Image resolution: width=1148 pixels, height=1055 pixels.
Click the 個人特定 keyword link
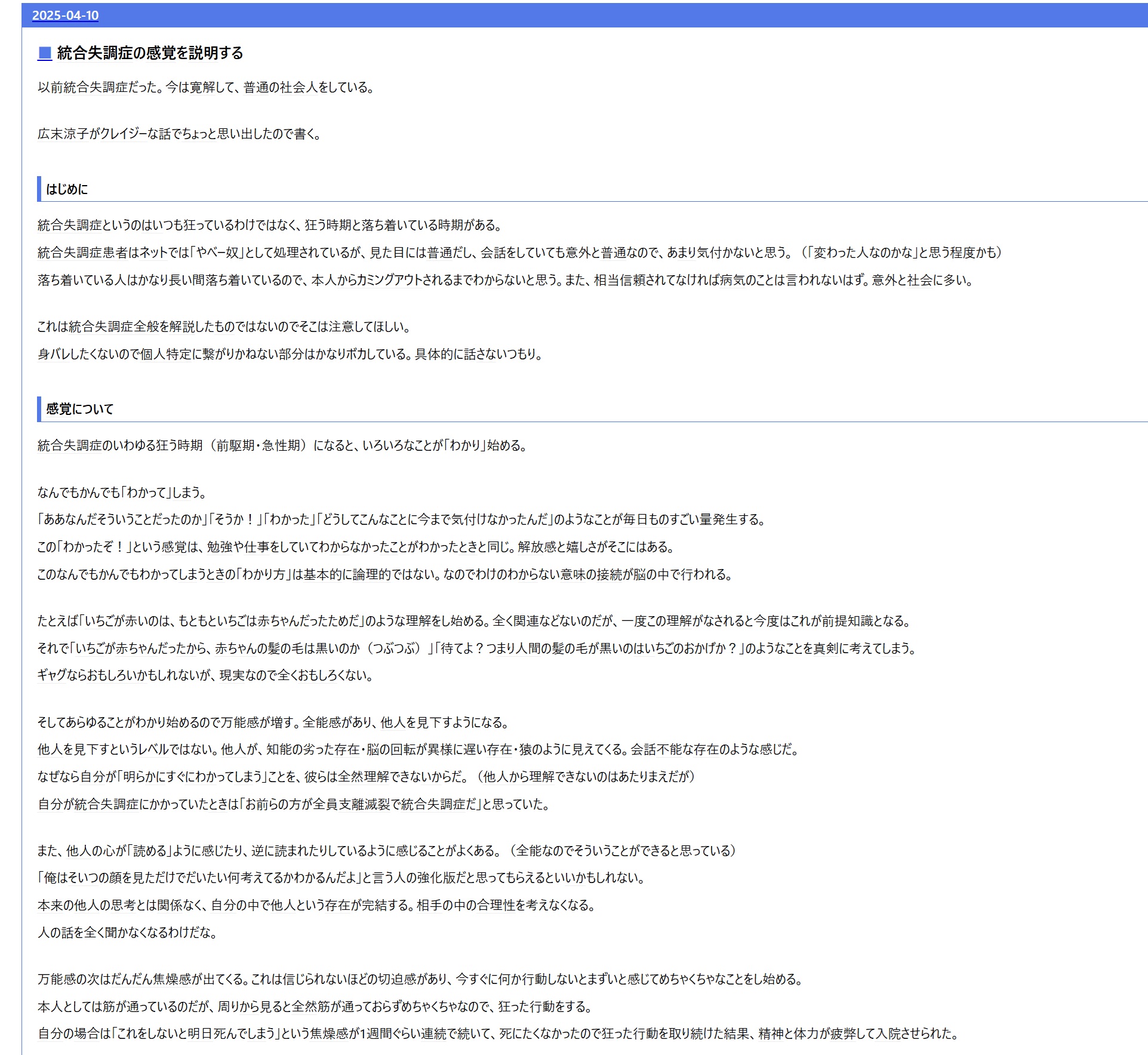click(166, 355)
